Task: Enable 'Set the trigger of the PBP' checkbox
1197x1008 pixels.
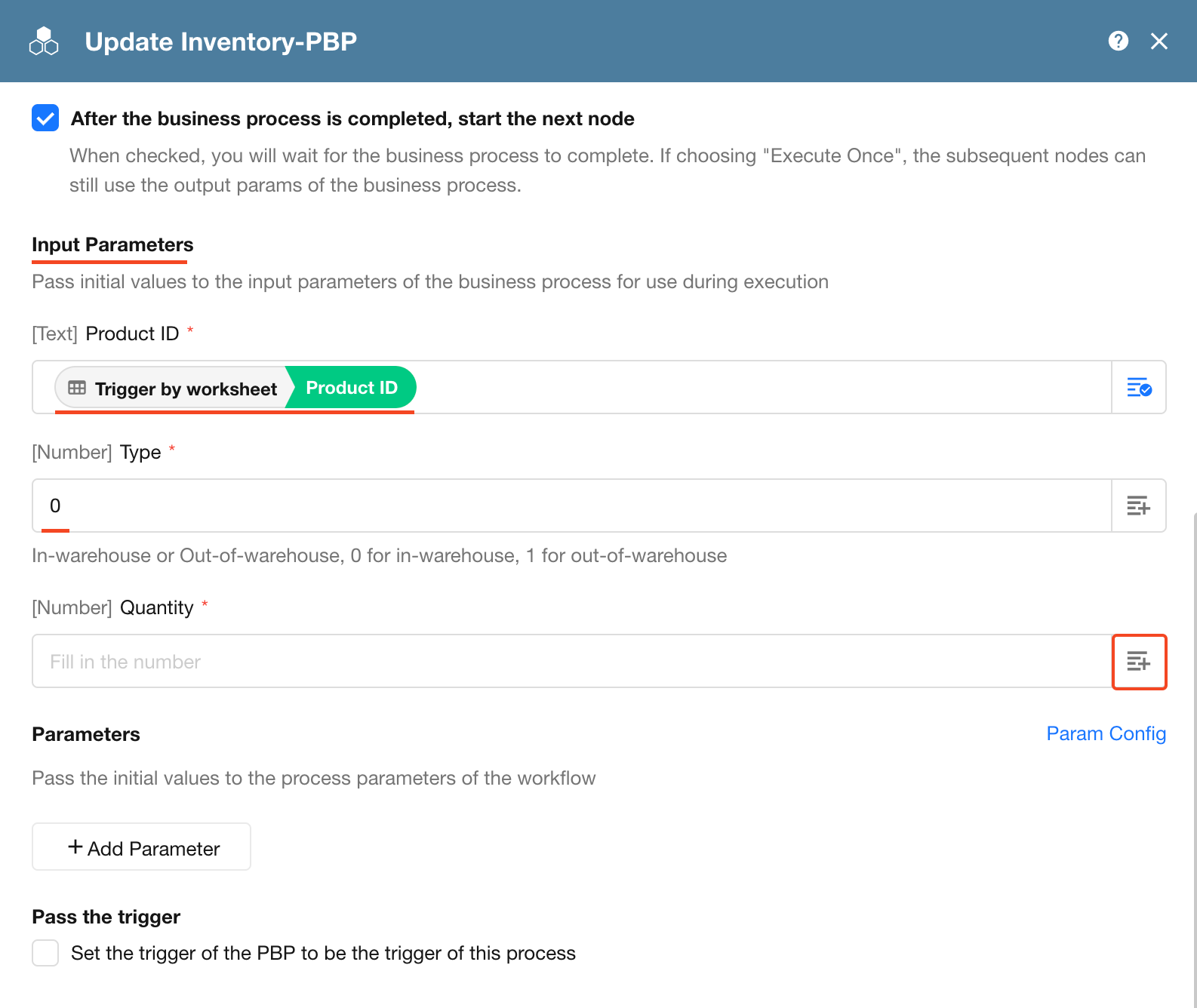Action: [45, 953]
